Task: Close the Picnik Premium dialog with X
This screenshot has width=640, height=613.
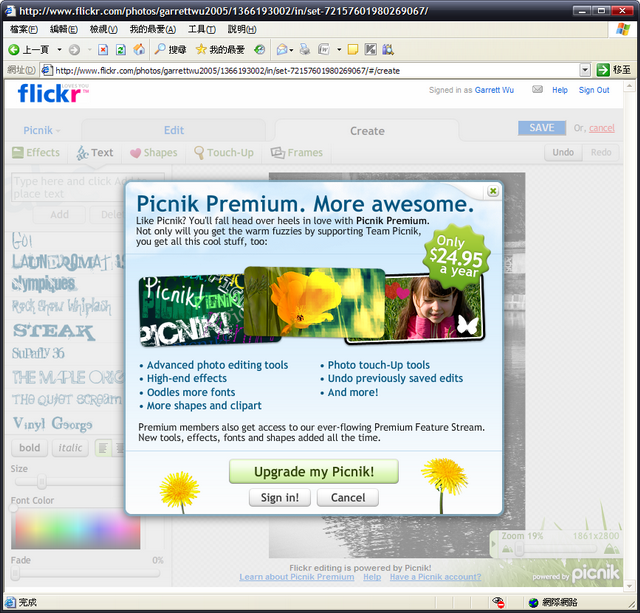Action: pyautogui.click(x=493, y=191)
